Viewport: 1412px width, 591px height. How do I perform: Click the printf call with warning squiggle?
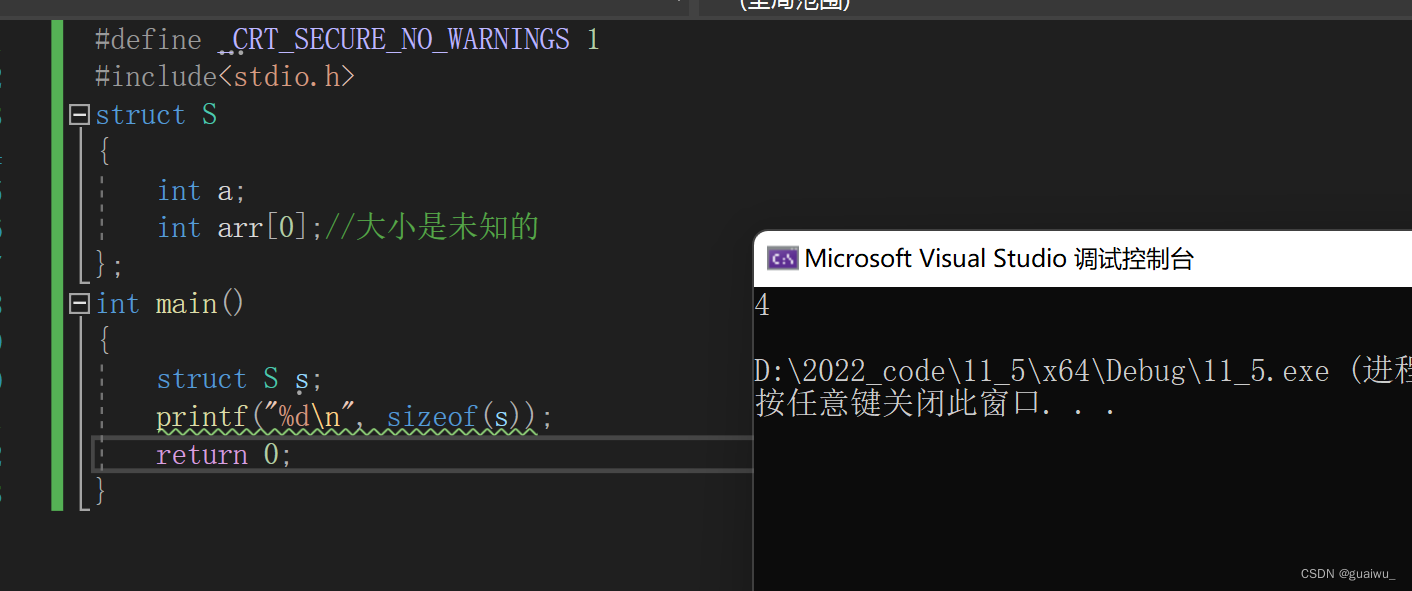pyautogui.click(x=354, y=417)
